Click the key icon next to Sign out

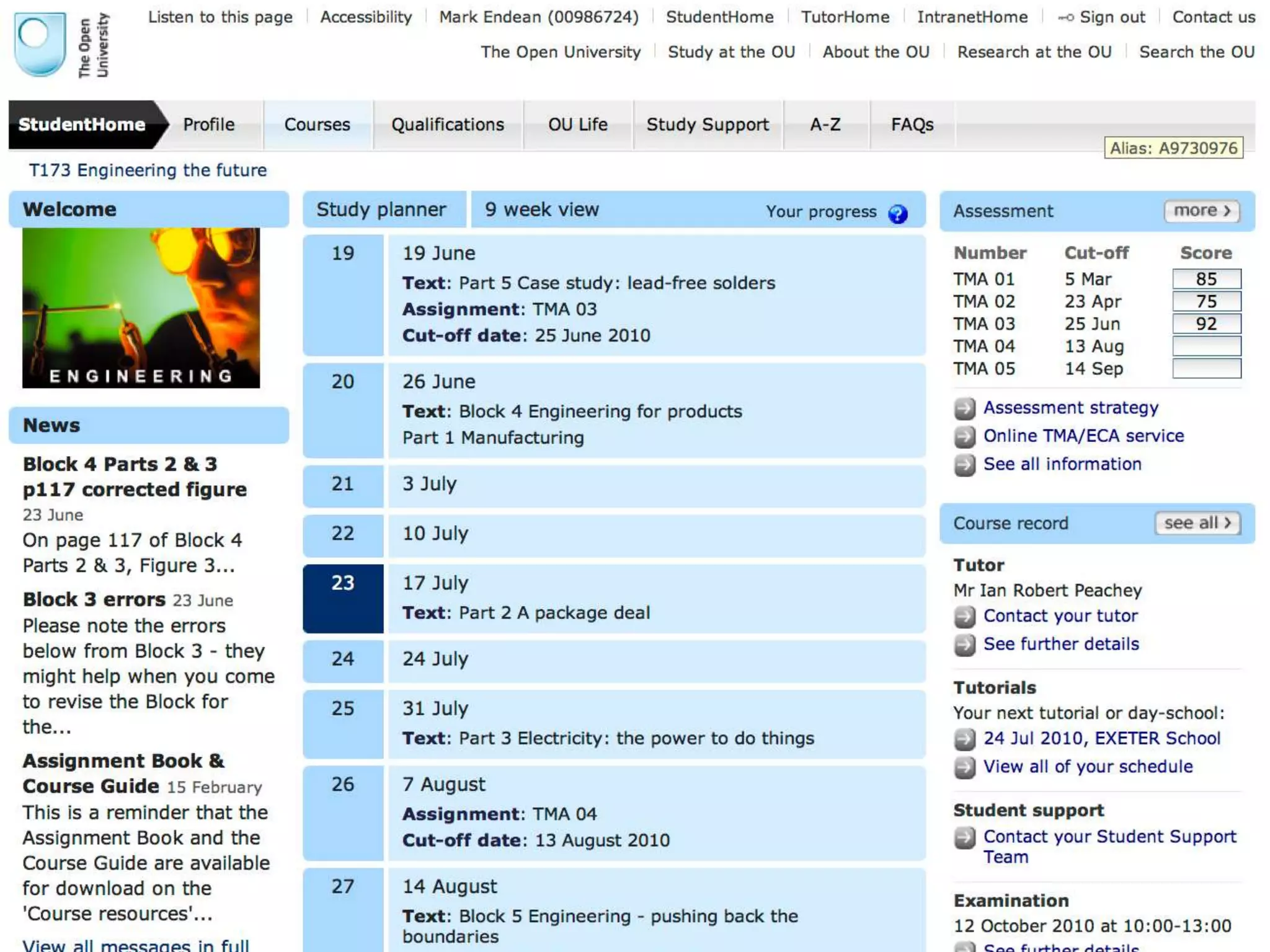click(1066, 17)
